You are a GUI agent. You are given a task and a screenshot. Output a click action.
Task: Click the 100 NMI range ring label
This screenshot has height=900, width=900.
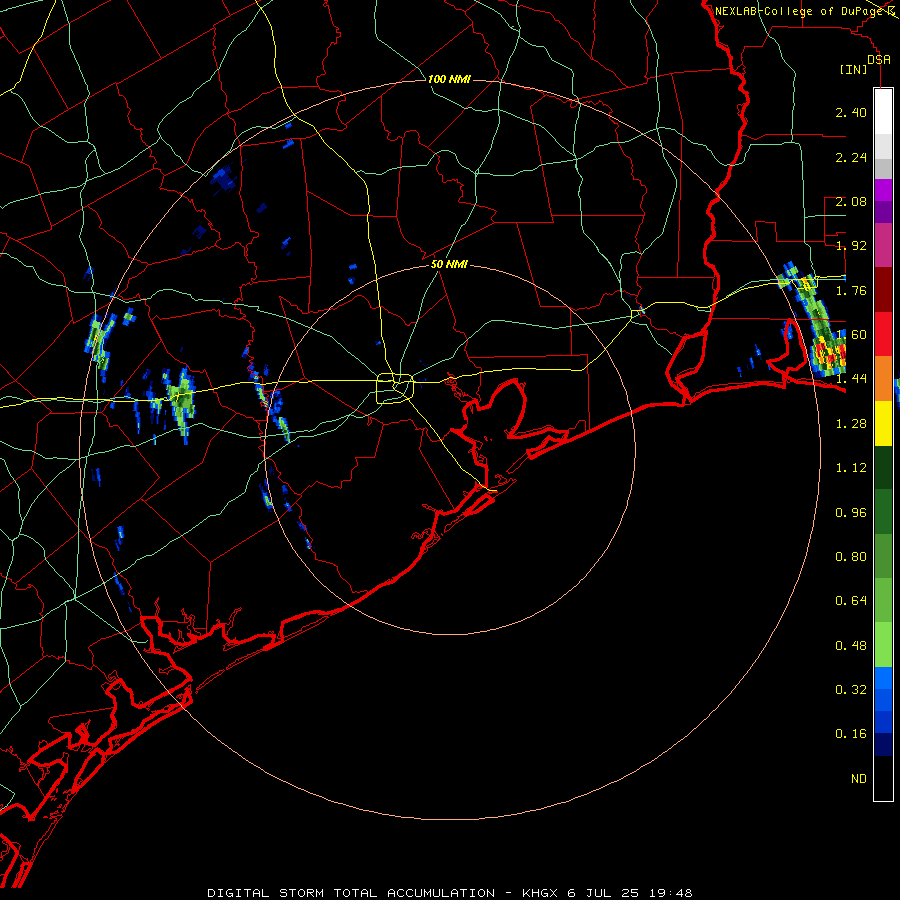(449, 79)
